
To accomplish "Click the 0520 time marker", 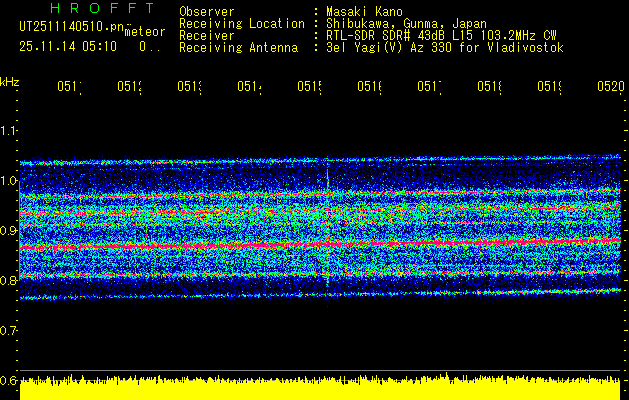I will tap(611, 86).
